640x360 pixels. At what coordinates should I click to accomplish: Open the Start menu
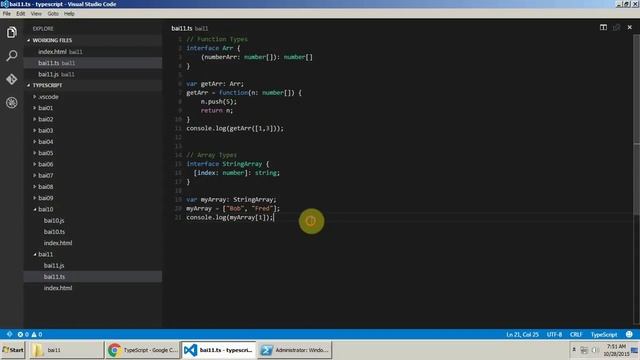[x=13, y=350]
